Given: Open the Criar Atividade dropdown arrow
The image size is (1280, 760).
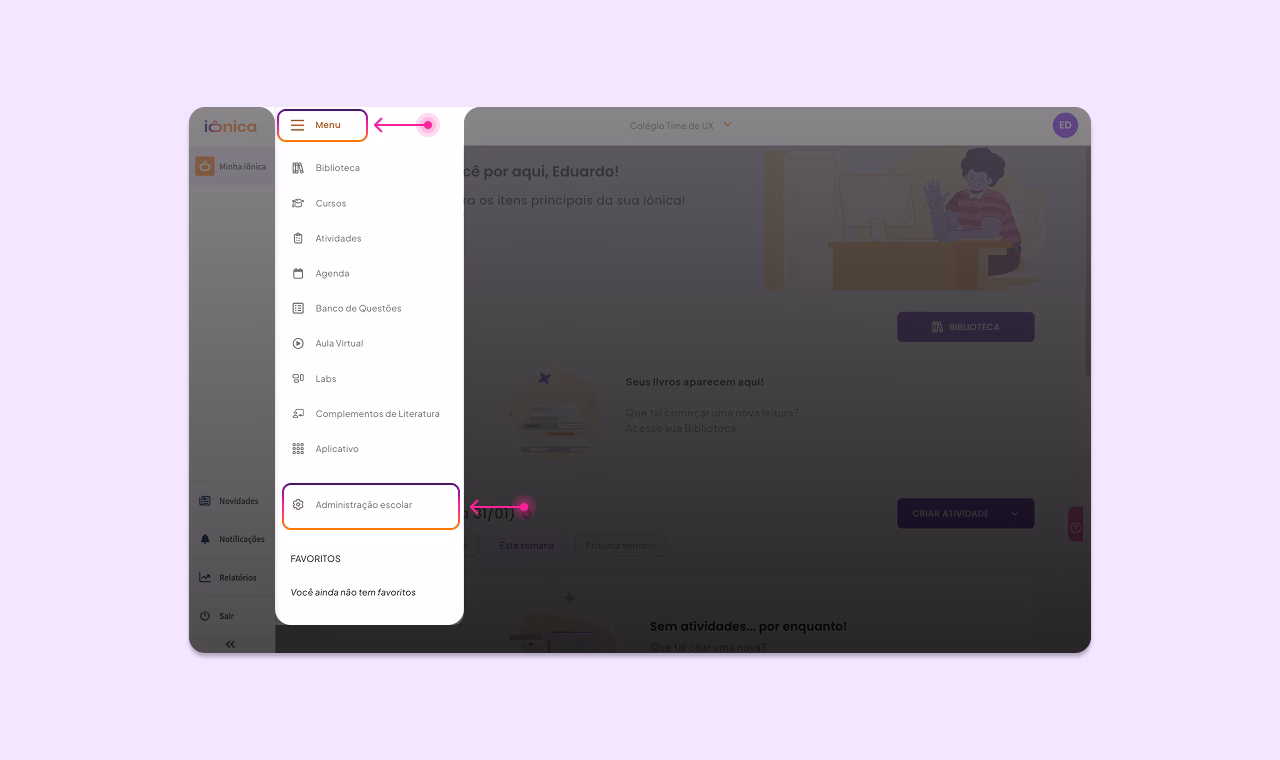Looking at the screenshot, I should click(x=1015, y=513).
